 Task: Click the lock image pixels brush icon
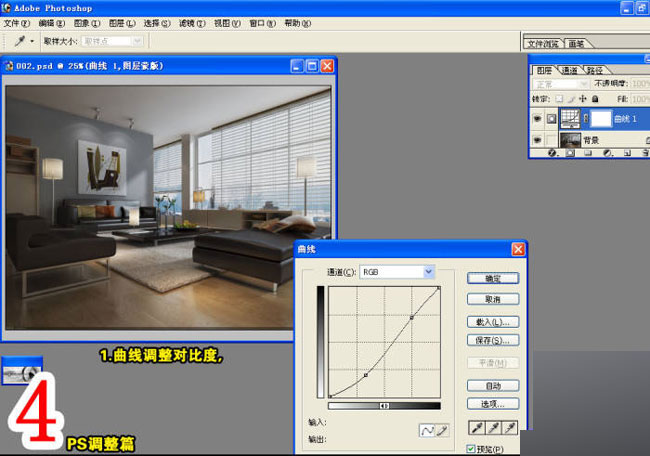pyautogui.click(x=571, y=99)
